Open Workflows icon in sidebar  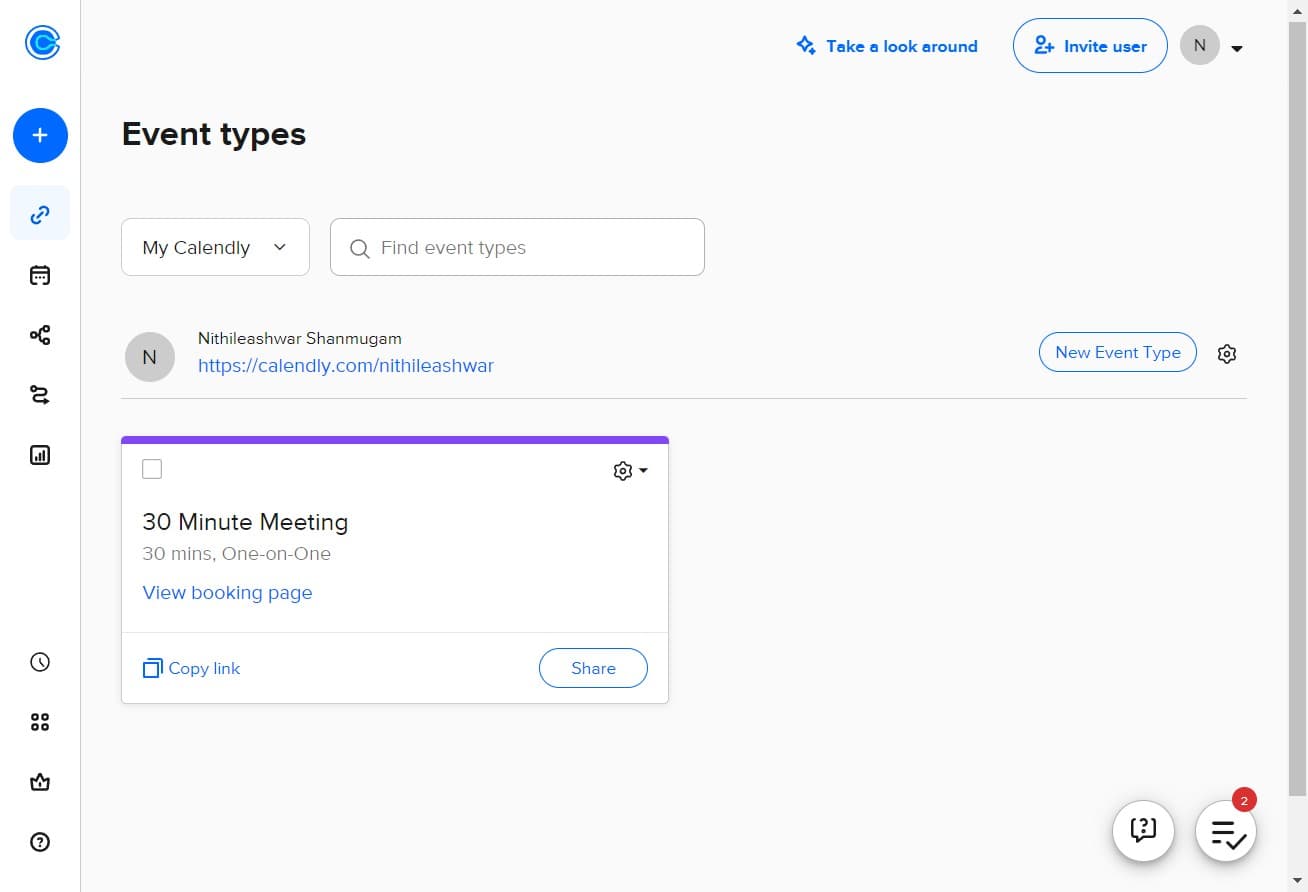point(40,335)
